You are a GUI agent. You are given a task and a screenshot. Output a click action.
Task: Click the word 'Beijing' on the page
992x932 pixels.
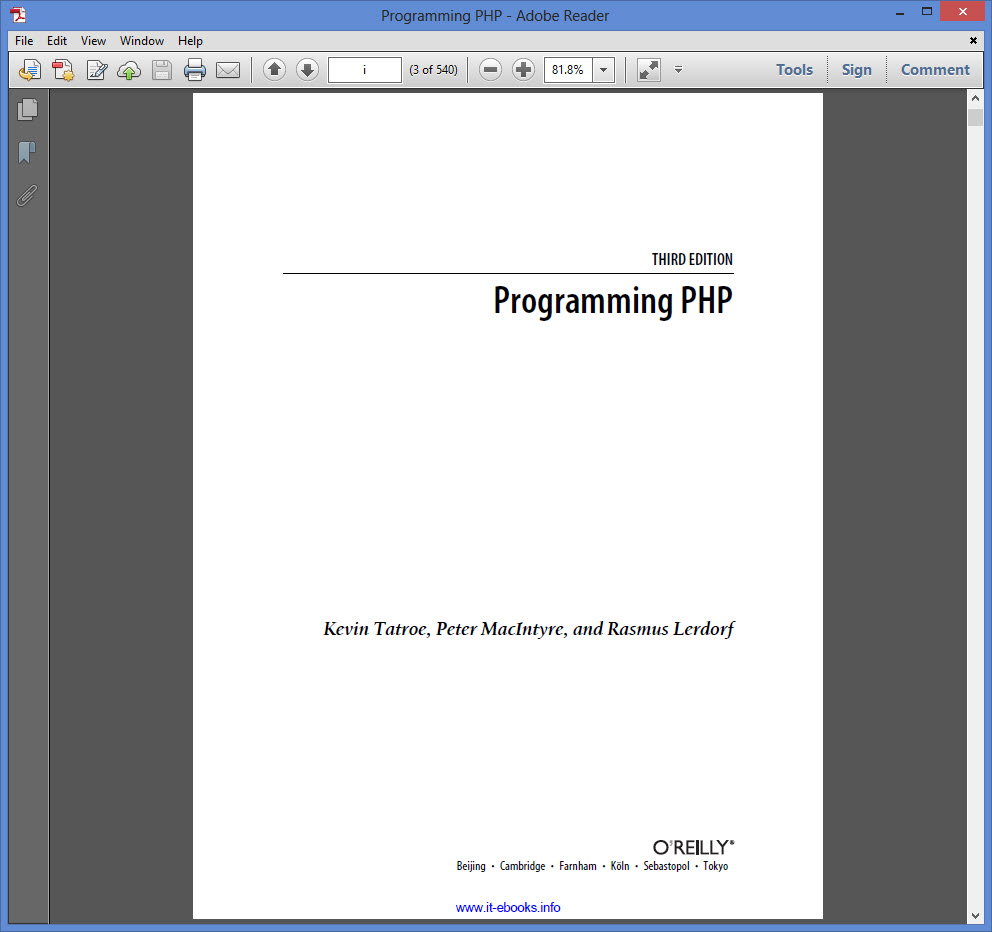click(x=471, y=866)
